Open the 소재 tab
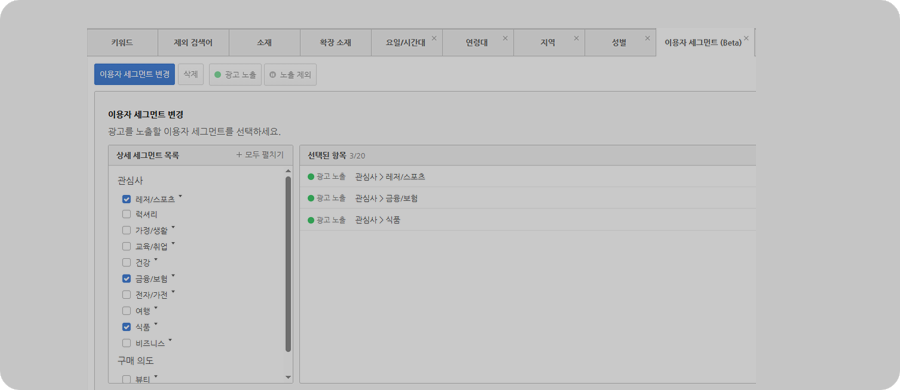 coord(265,43)
